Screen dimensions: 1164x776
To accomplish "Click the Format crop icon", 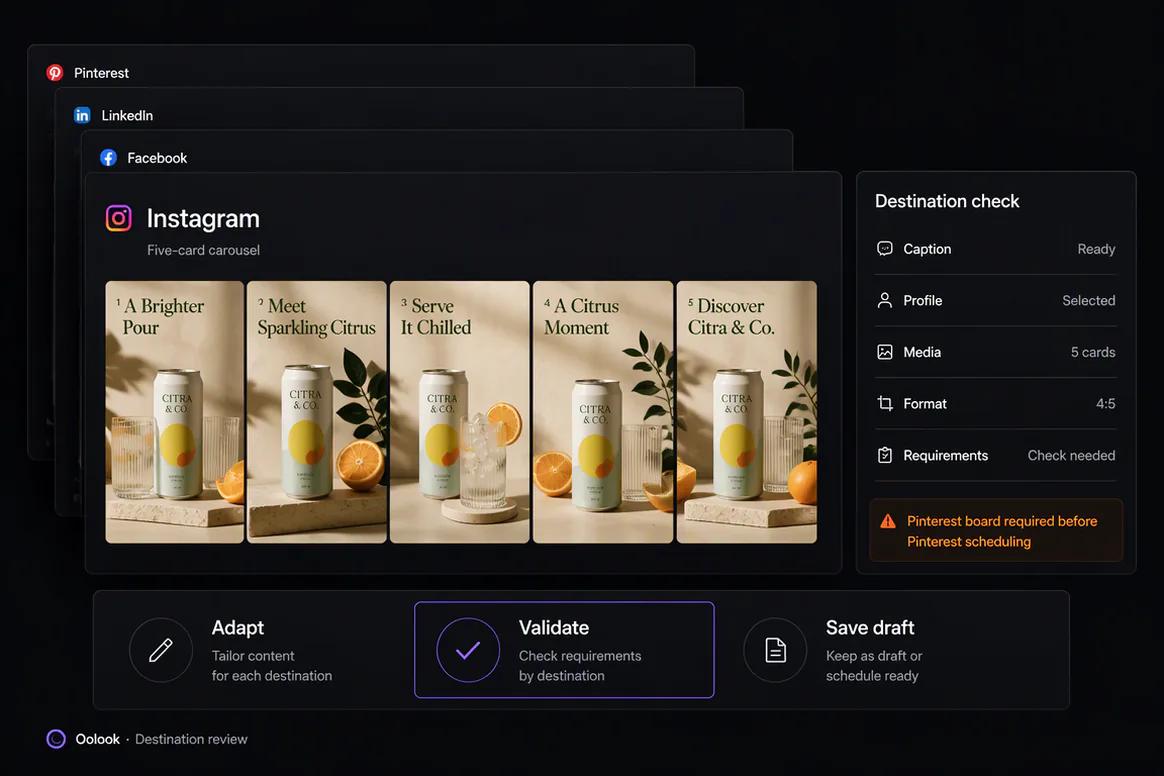I will coord(885,403).
